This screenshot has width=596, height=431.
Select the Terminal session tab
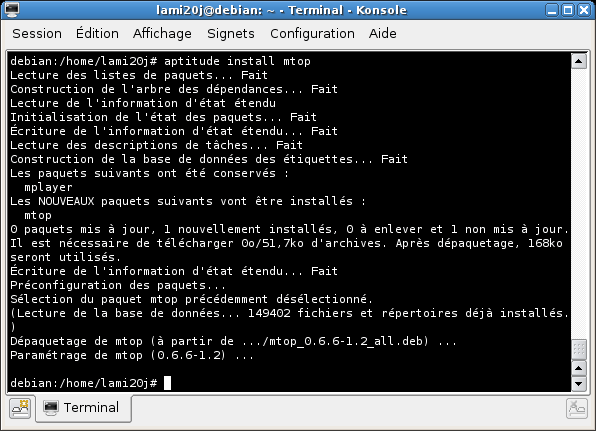click(83, 408)
